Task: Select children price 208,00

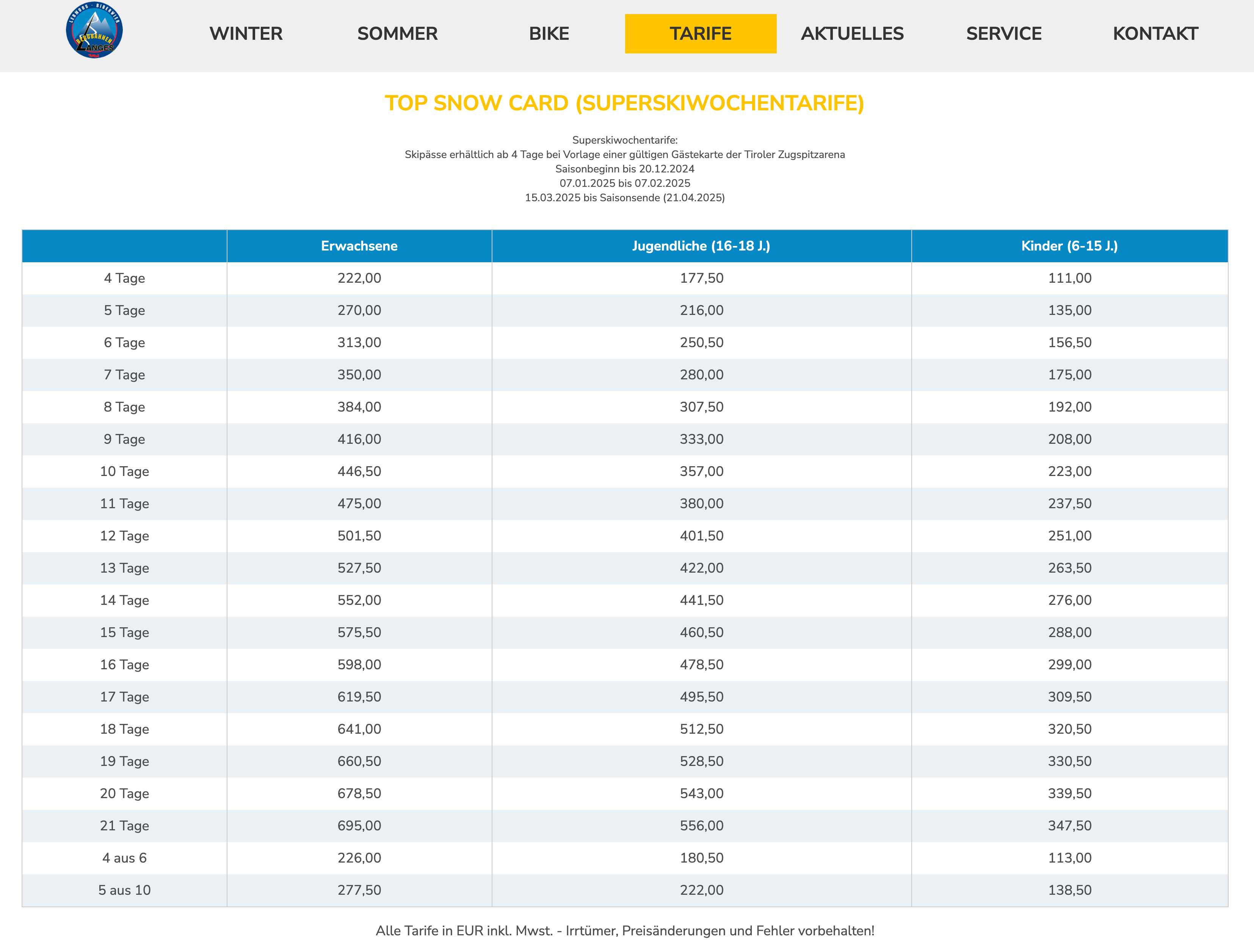Action: (1070, 440)
